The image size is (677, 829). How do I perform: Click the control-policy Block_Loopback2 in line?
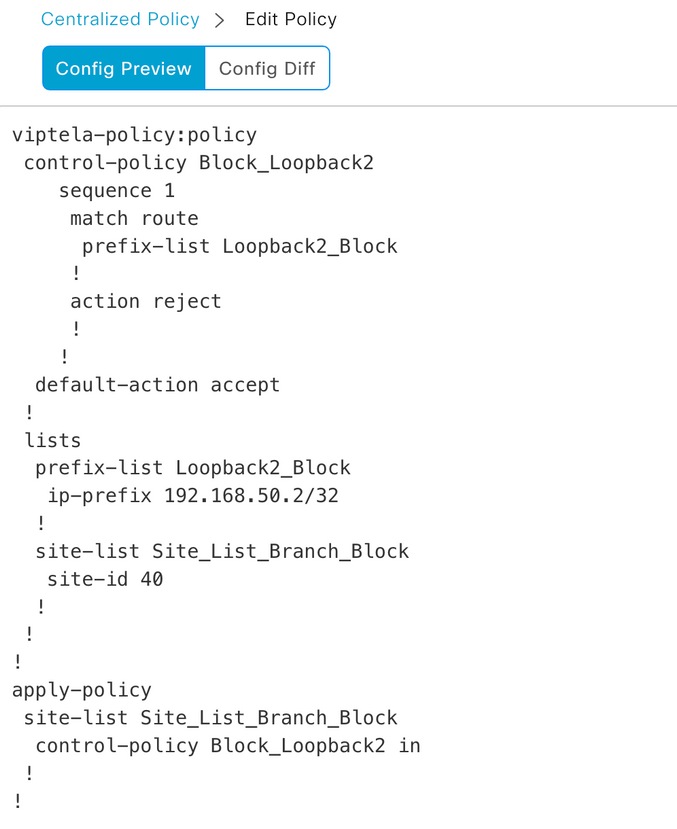[x=228, y=745]
